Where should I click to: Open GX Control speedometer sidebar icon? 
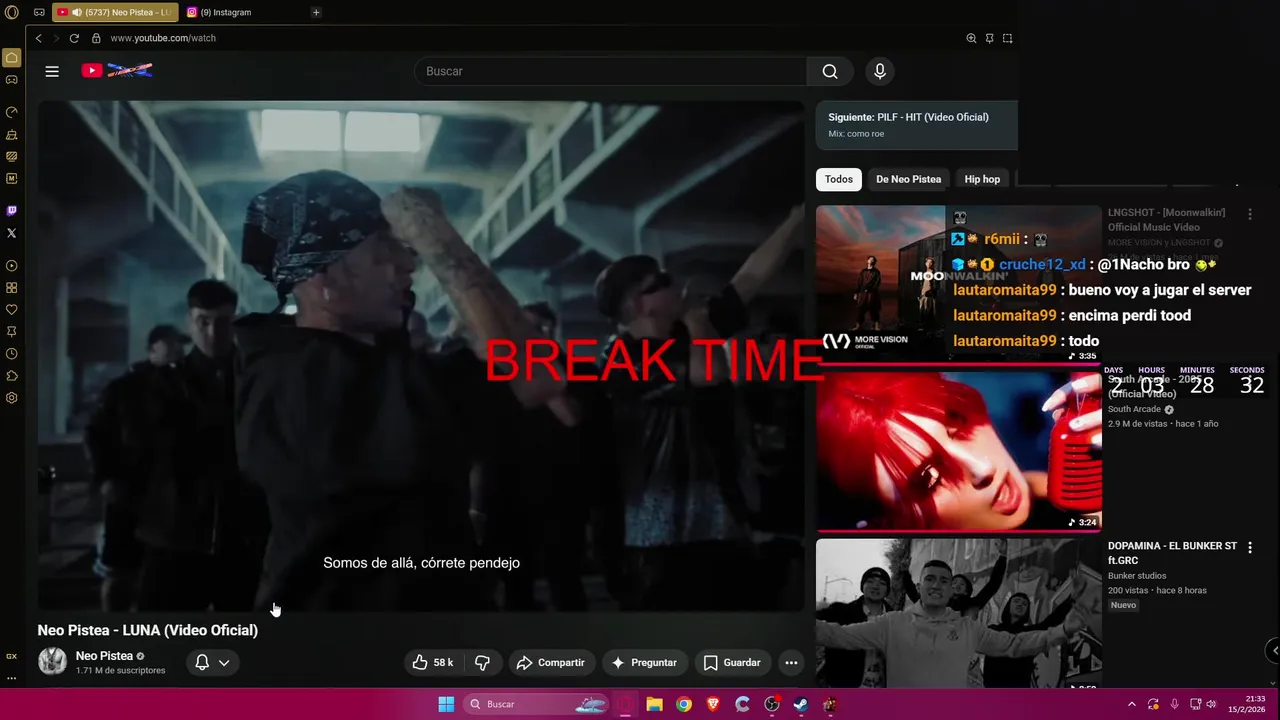[11, 112]
